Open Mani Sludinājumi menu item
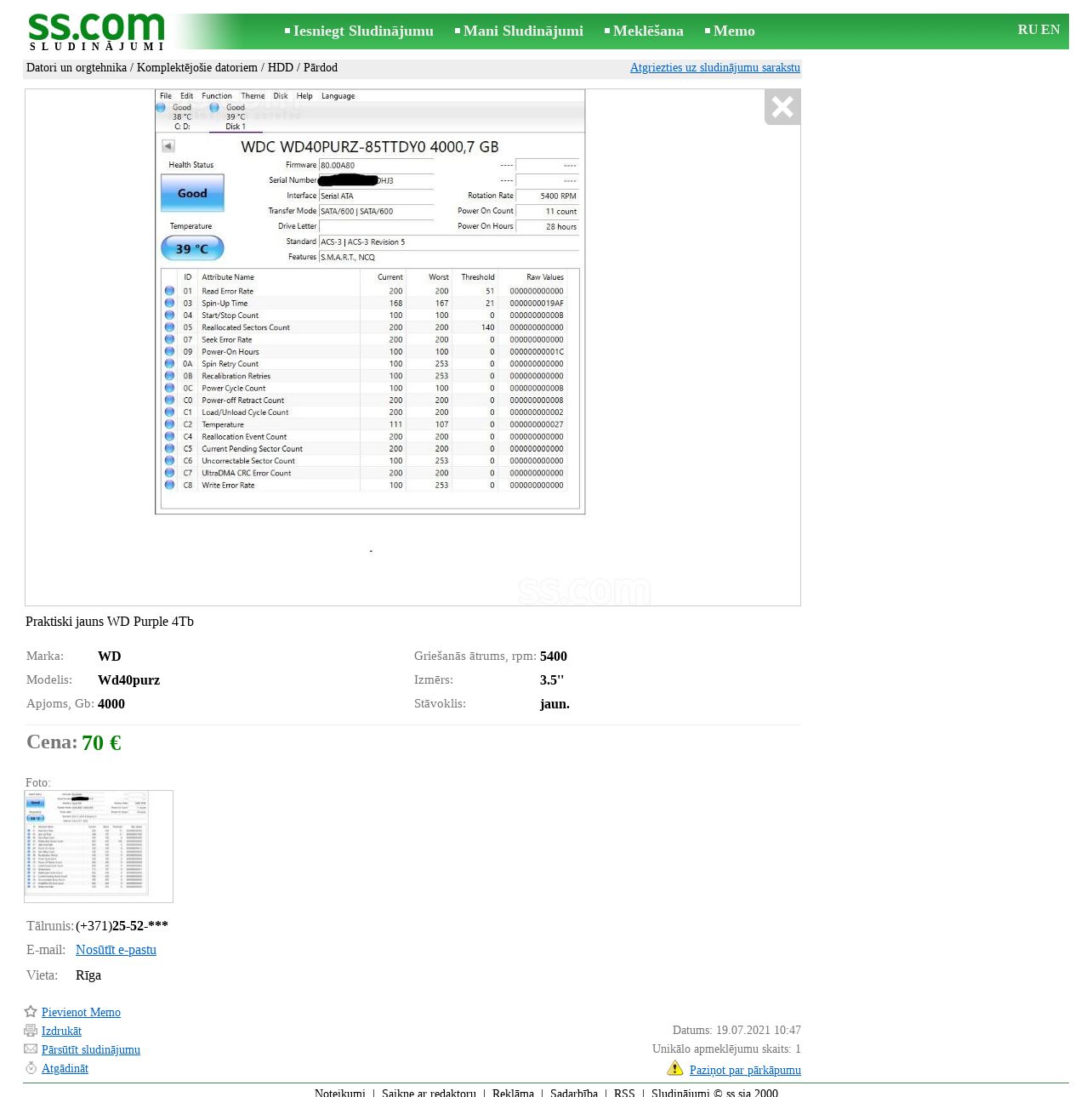The width and height of the screenshot is (1092, 1097). coord(523,31)
